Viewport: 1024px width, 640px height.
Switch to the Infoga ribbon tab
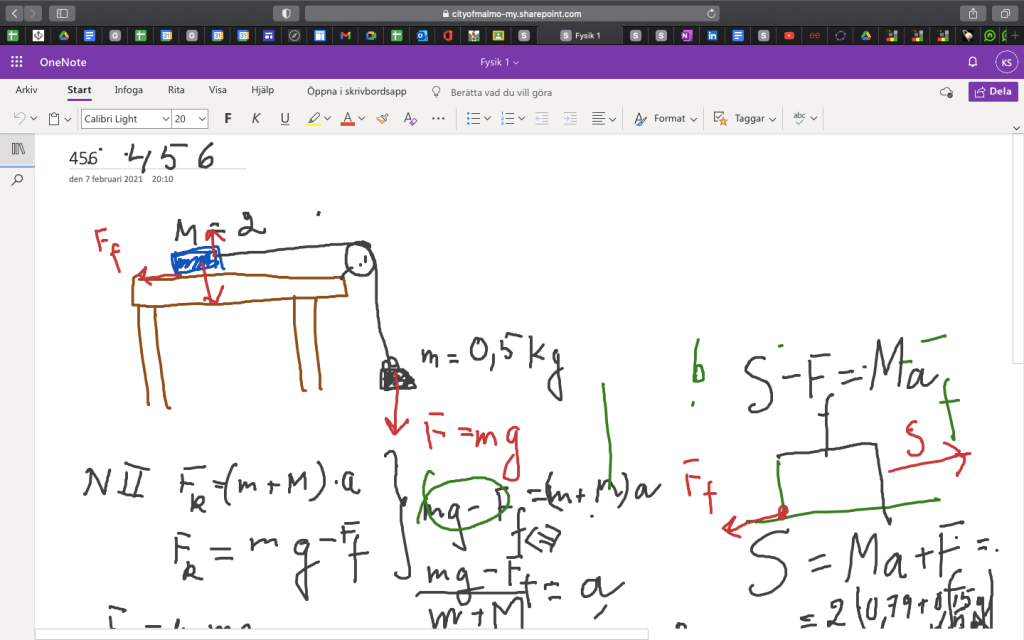pos(128,90)
